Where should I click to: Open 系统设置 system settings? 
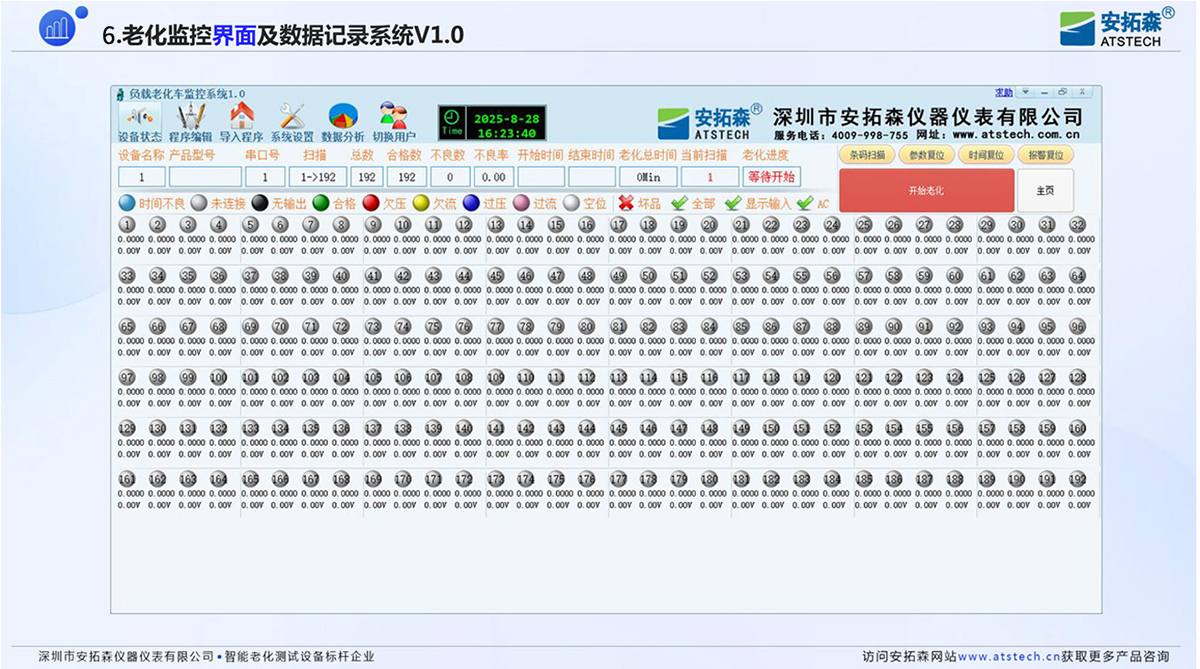coord(292,122)
